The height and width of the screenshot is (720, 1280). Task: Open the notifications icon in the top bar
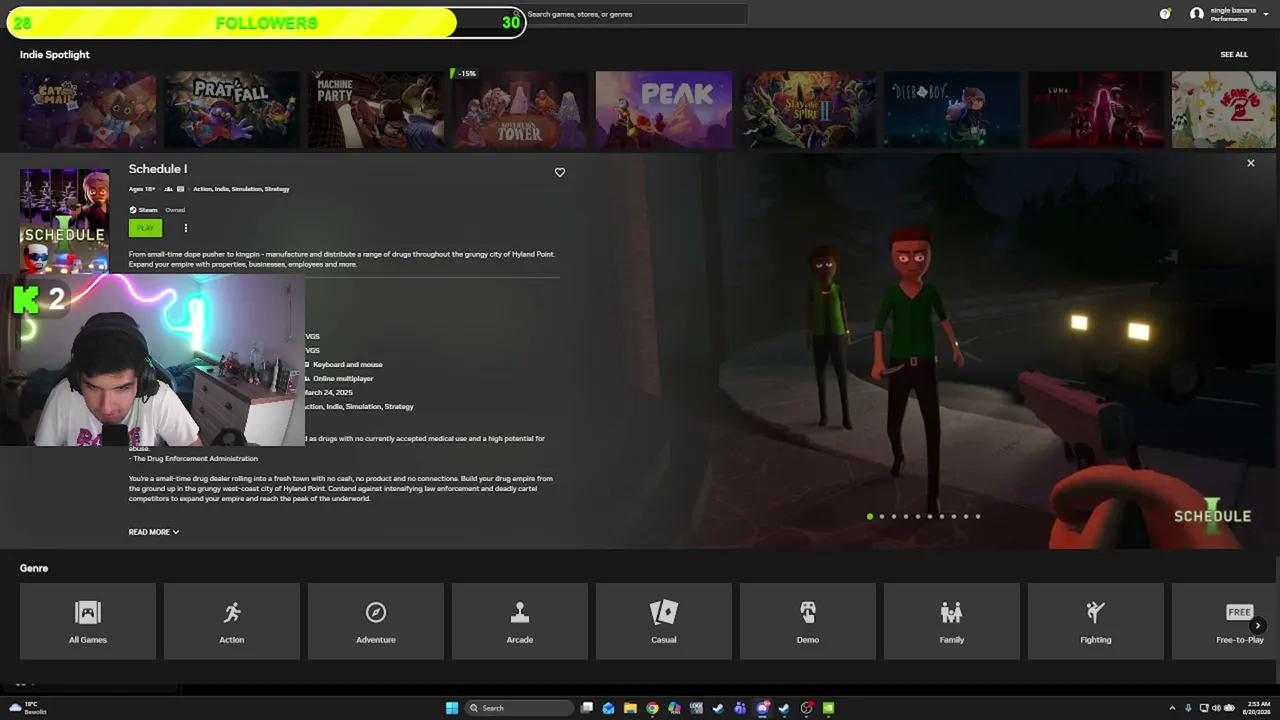point(1165,14)
